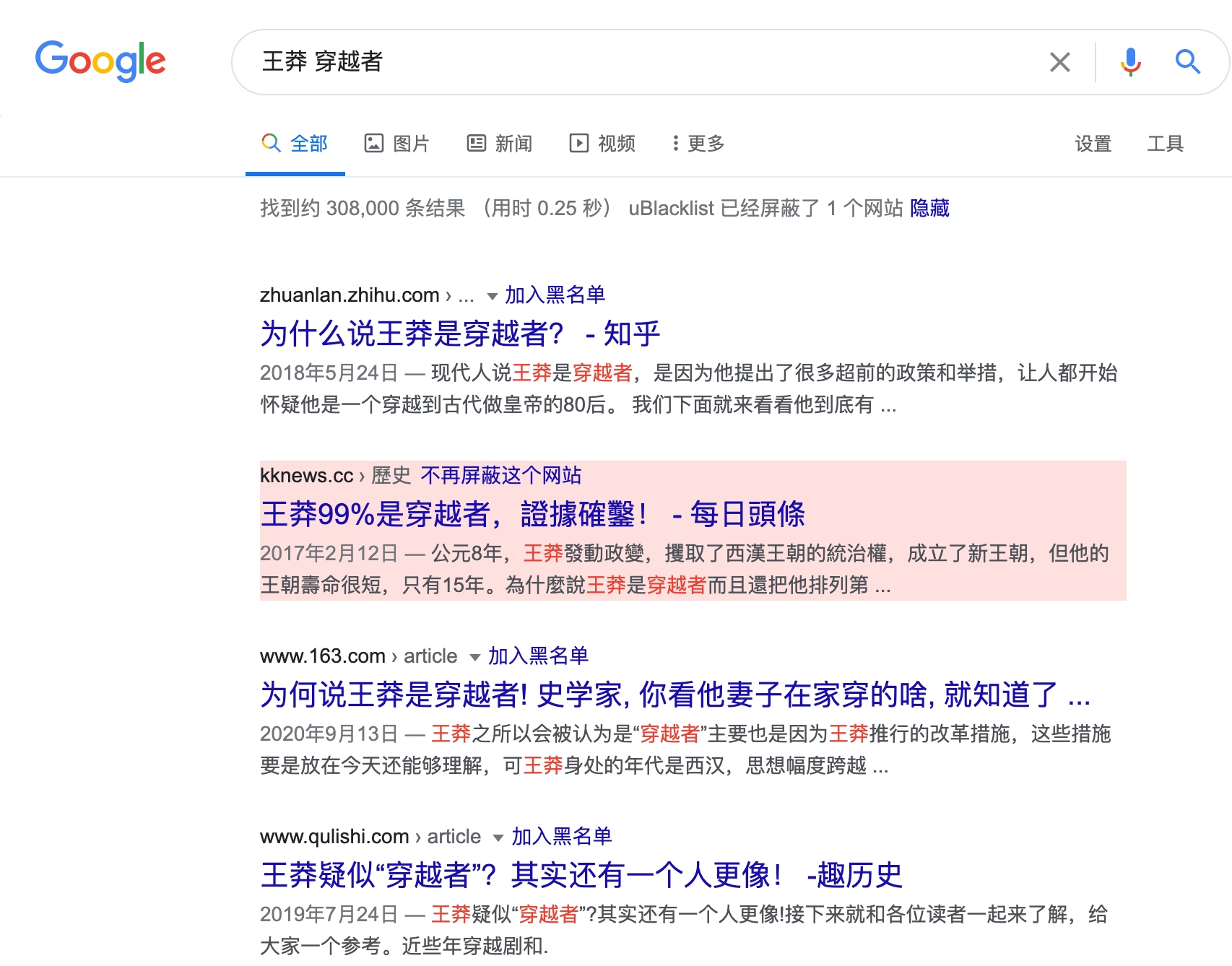Go to the 视频 tab

[602, 144]
